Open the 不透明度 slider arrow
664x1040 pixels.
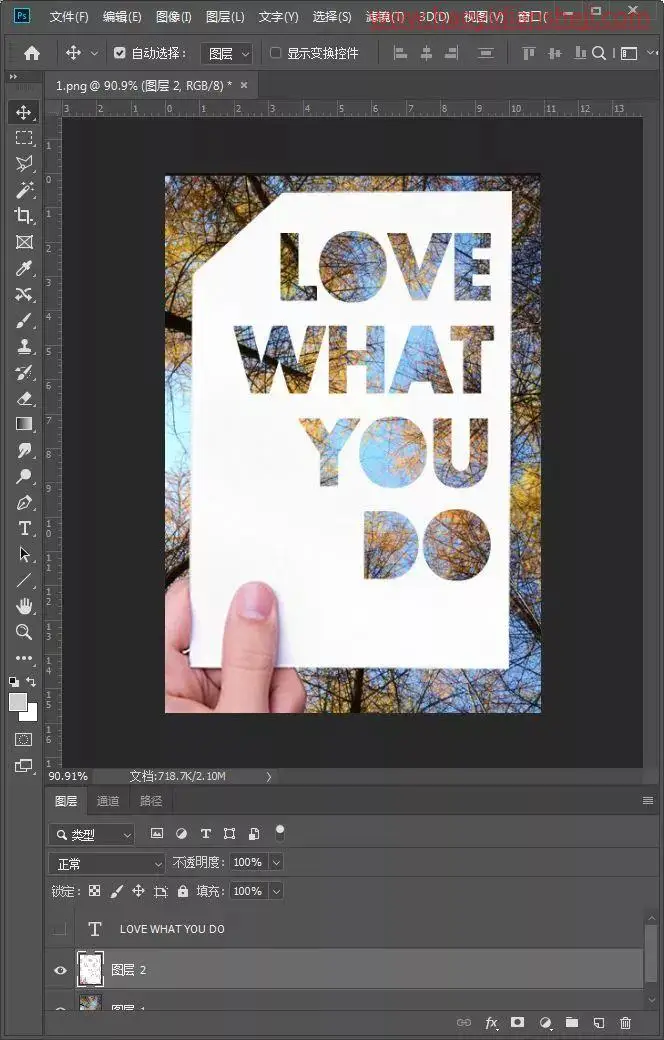[x=277, y=862]
